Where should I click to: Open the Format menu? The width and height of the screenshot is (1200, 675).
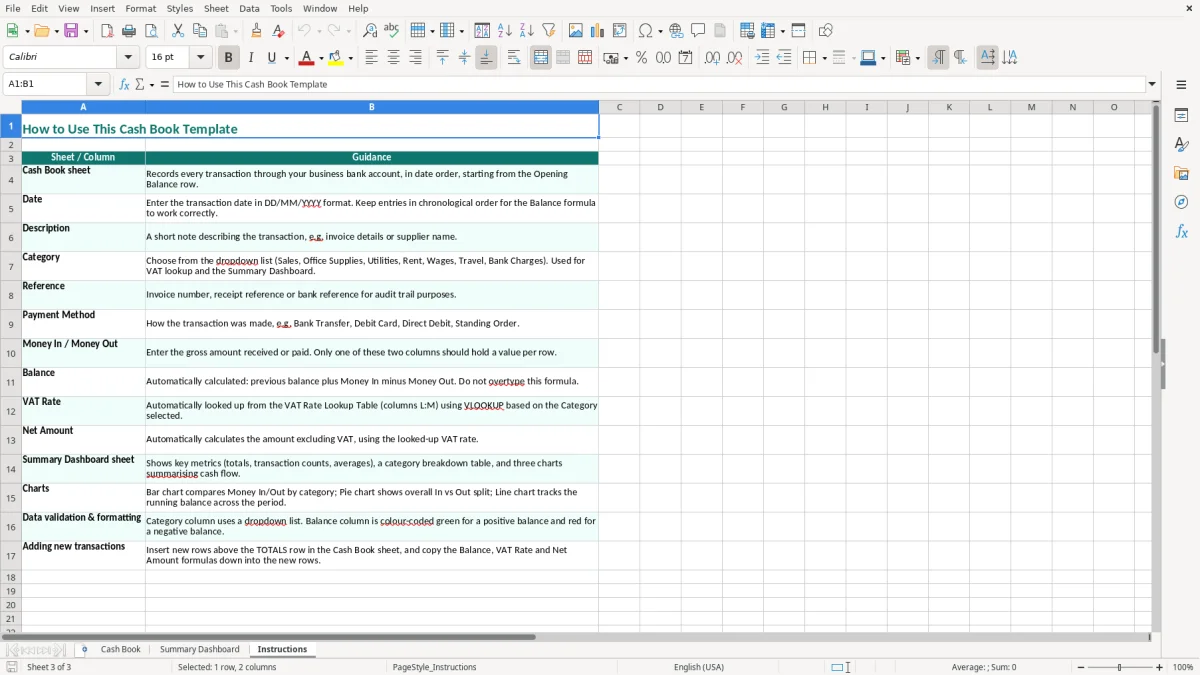pyautogui.click(x=140, y=8)
